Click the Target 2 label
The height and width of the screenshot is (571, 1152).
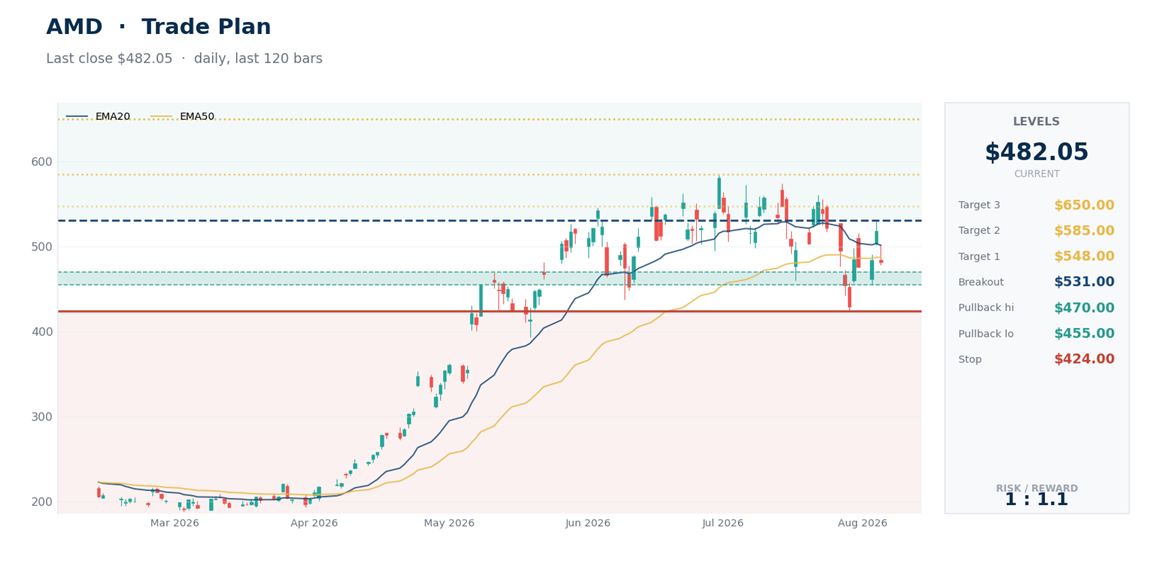point(979,231)
